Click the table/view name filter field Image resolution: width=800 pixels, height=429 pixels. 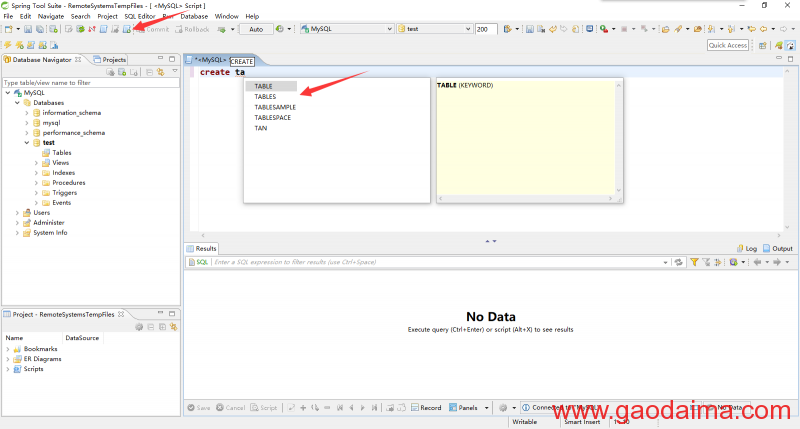[91, 82]
